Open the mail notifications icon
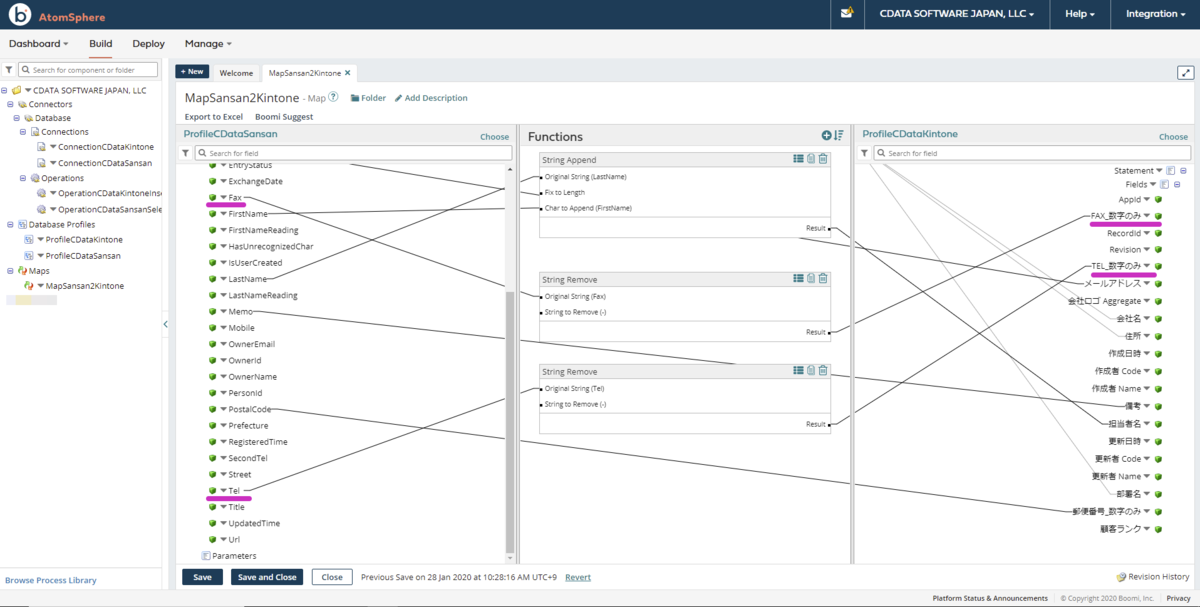 pyautogui.click(x=847, y=14)
